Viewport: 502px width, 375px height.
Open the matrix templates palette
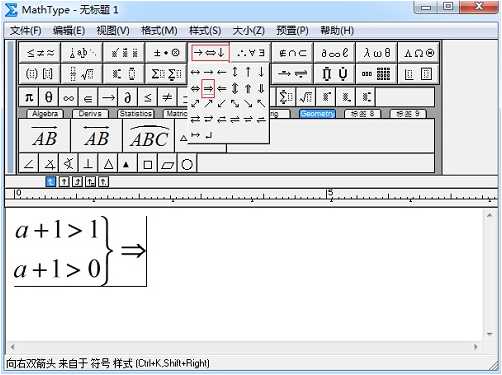(376, 73)
